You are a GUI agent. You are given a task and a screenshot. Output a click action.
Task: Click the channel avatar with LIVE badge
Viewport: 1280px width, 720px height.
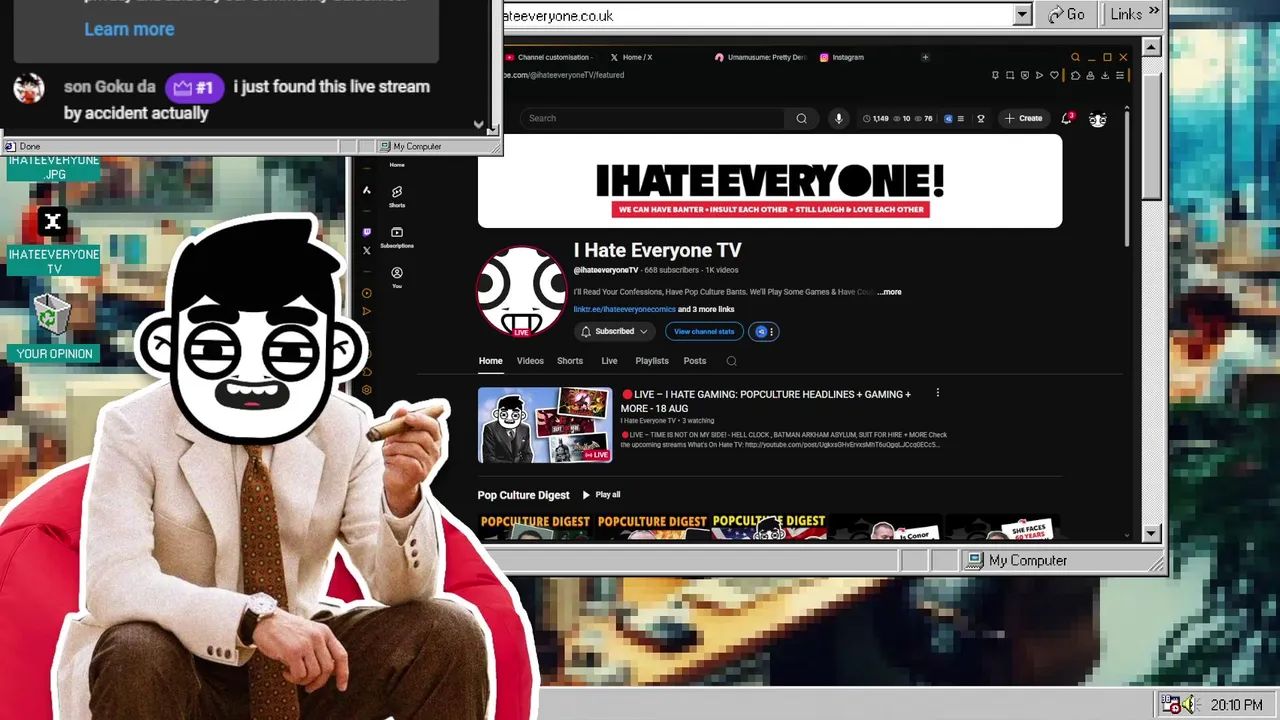521,291
